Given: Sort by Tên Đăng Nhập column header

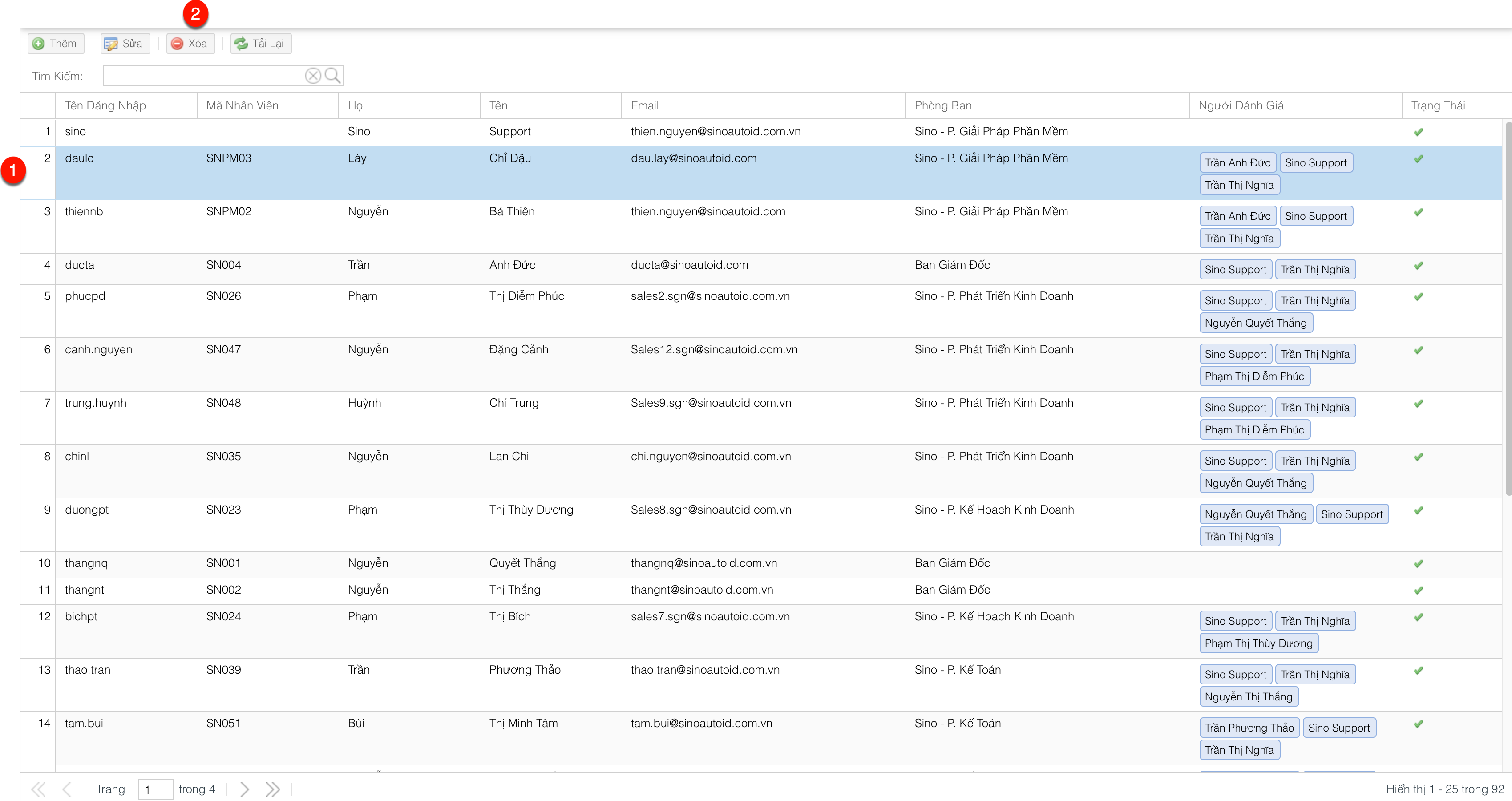Looking at the screenshot, I should coord(105,105).
